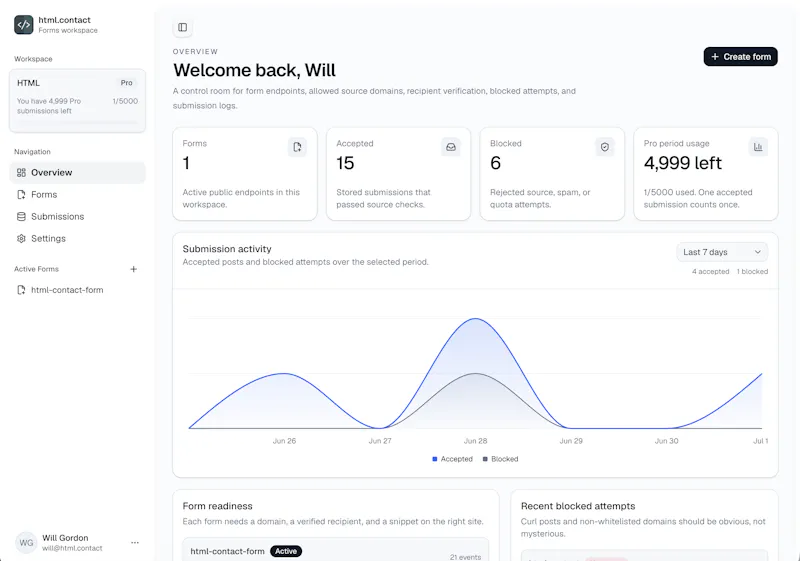Click the 4,999 left usage value
This screenshot has width=800, height=561.
[x=683, y=163]
